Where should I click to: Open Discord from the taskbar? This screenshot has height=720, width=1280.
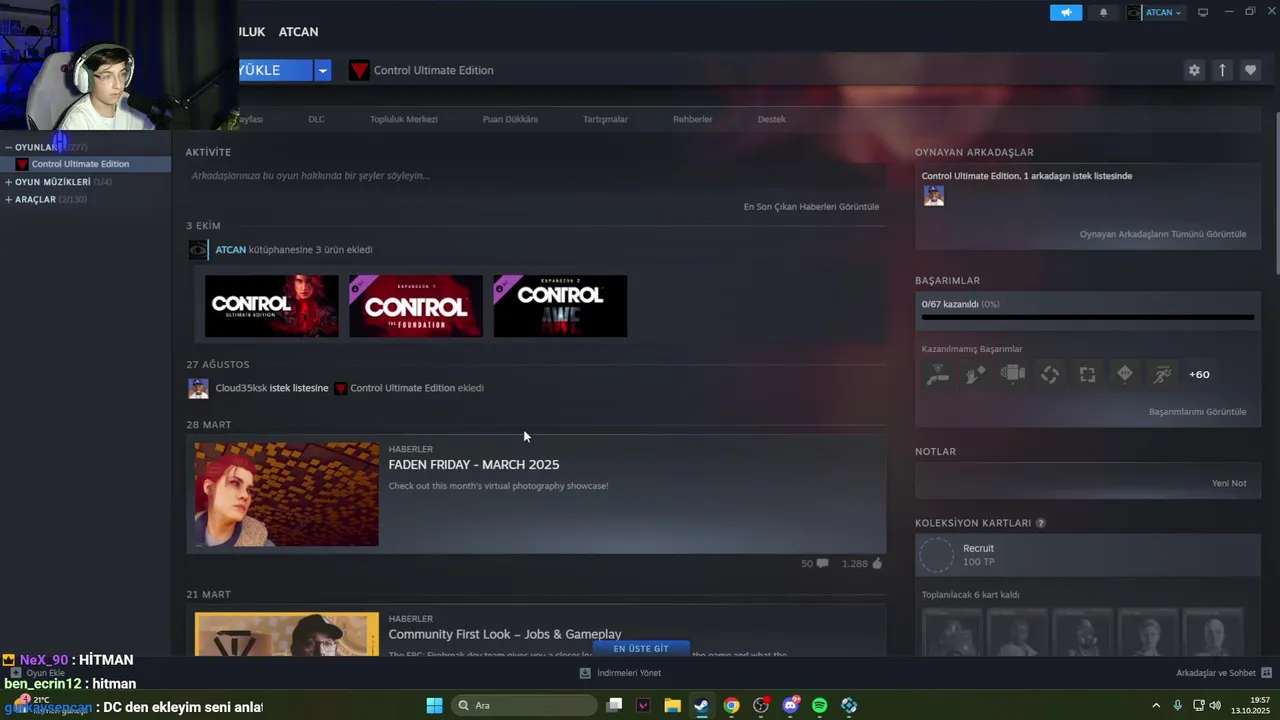(790, 705)
